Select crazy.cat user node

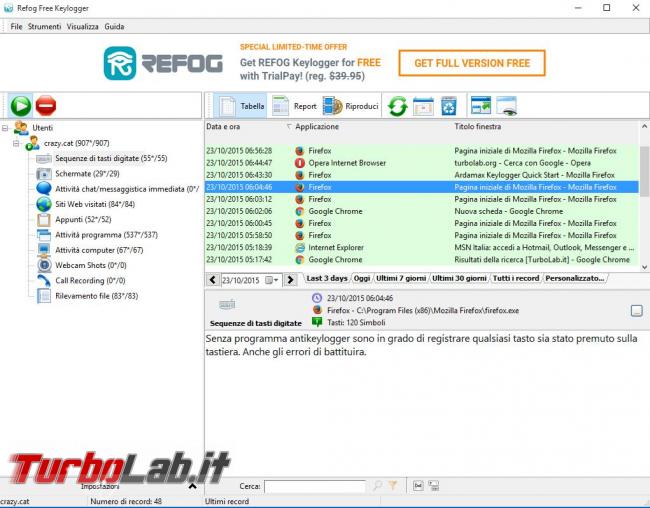click(x=76, y=143)
